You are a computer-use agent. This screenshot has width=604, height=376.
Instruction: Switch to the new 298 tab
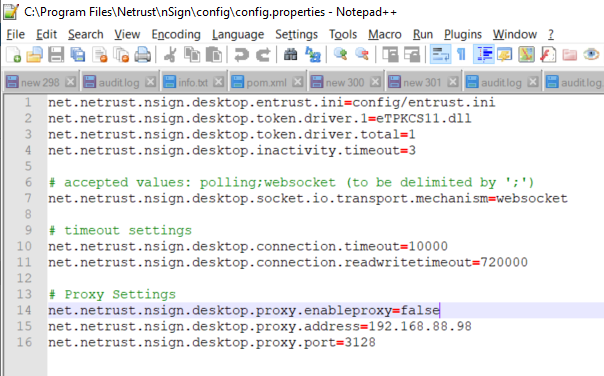(x=40, y=82)
